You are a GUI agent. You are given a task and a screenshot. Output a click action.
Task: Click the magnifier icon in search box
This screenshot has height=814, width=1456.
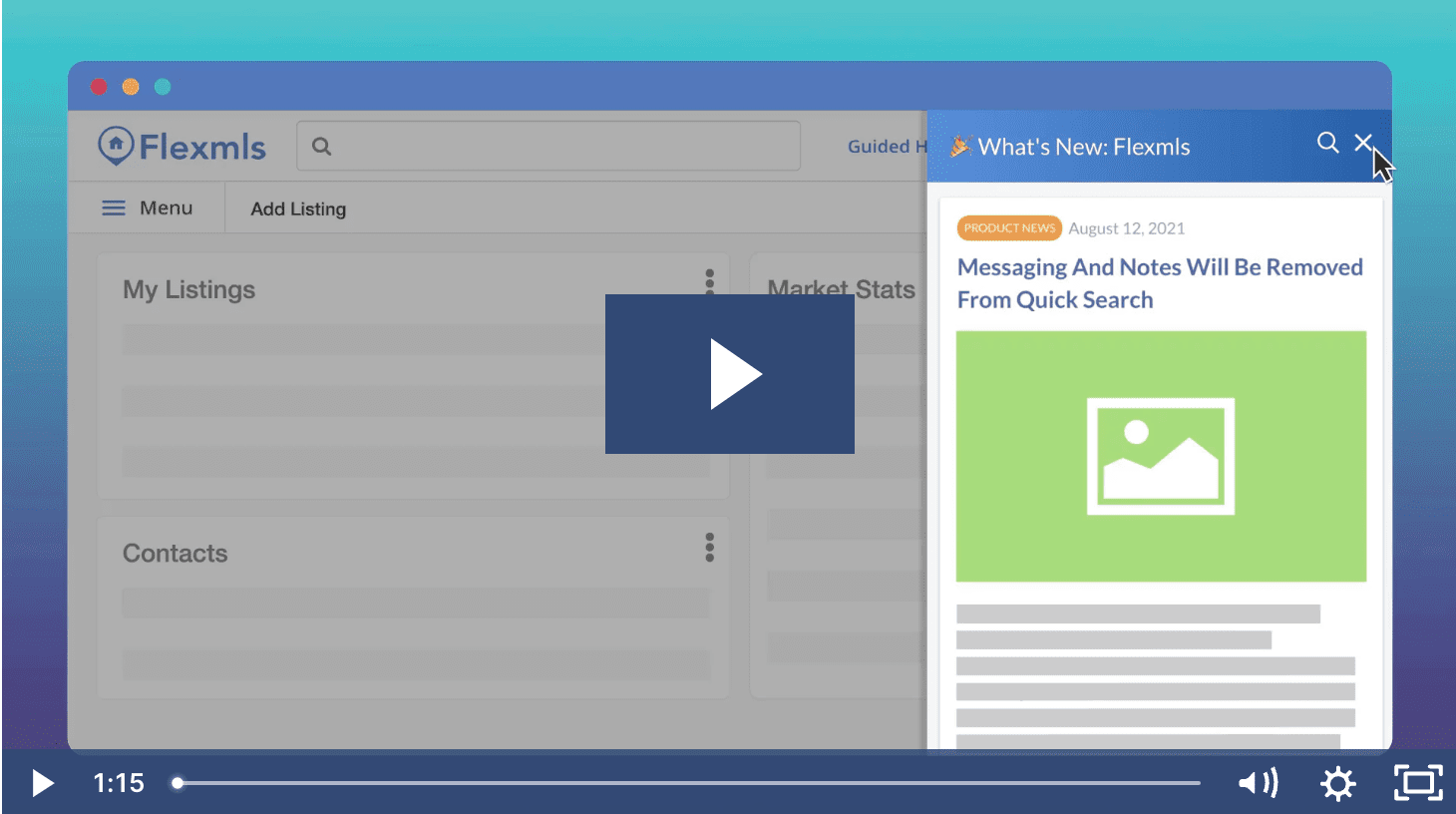pos(321,147)
